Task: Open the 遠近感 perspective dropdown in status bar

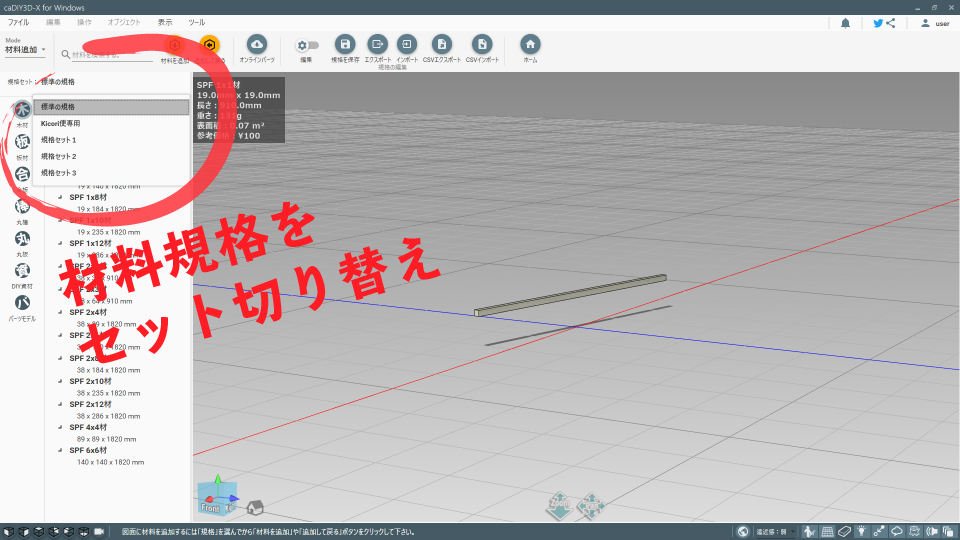Action: coord(774,531)
